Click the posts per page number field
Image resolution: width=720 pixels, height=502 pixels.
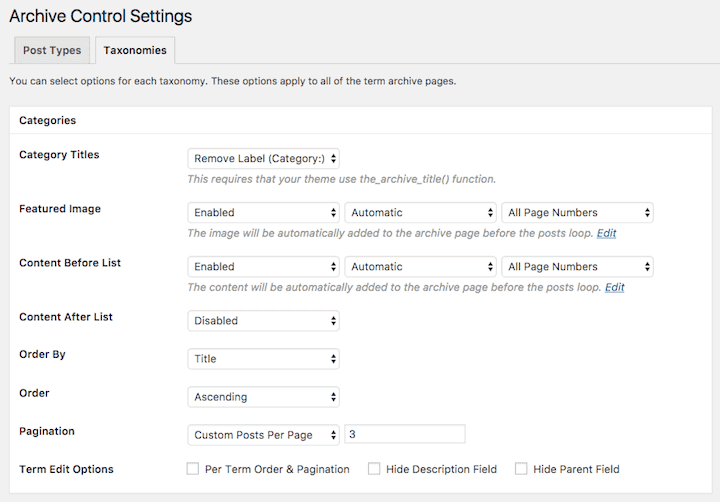pos(405,434)
